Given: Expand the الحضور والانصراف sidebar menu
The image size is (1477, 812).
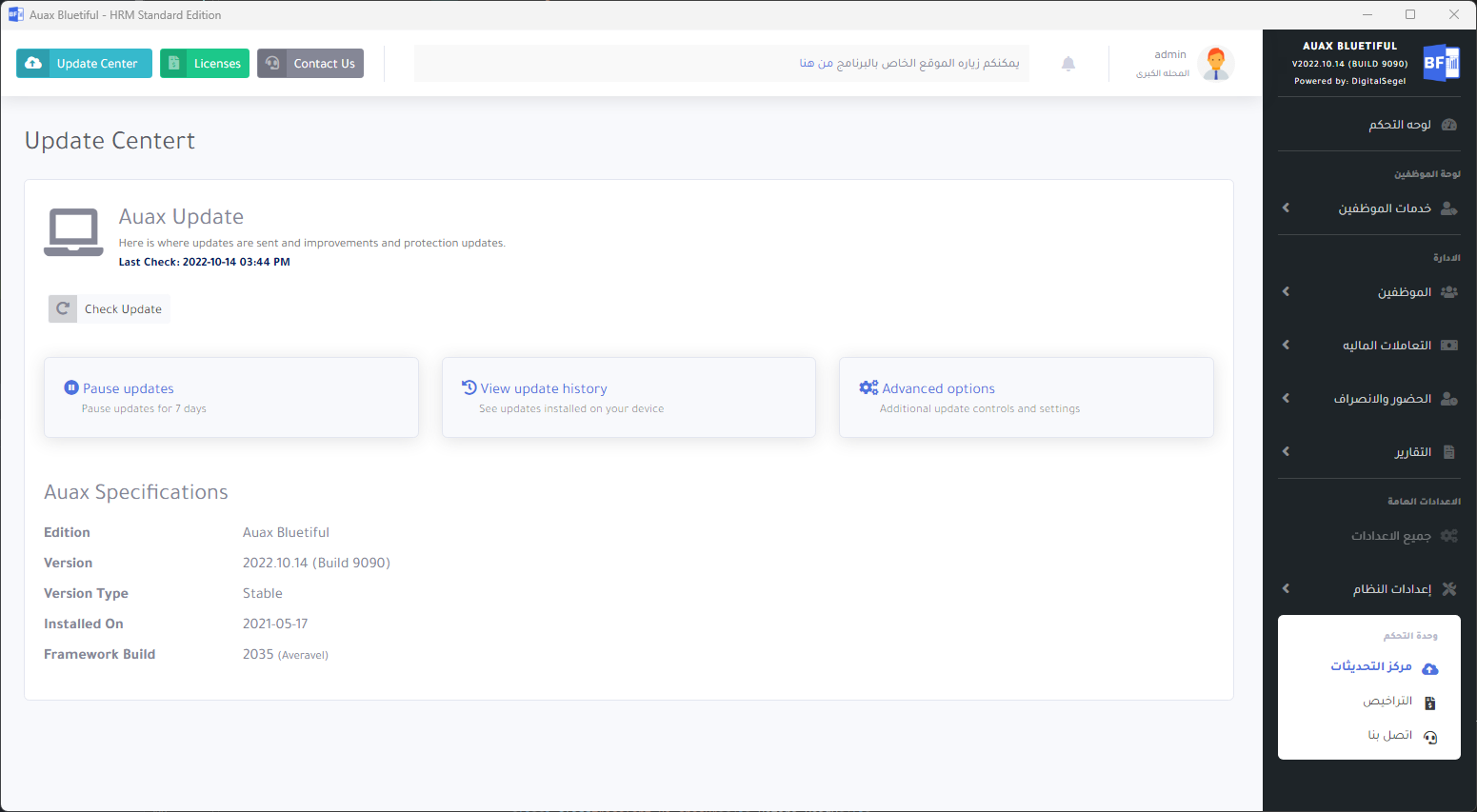Looking at the screenshot, I should (1286, 398).
